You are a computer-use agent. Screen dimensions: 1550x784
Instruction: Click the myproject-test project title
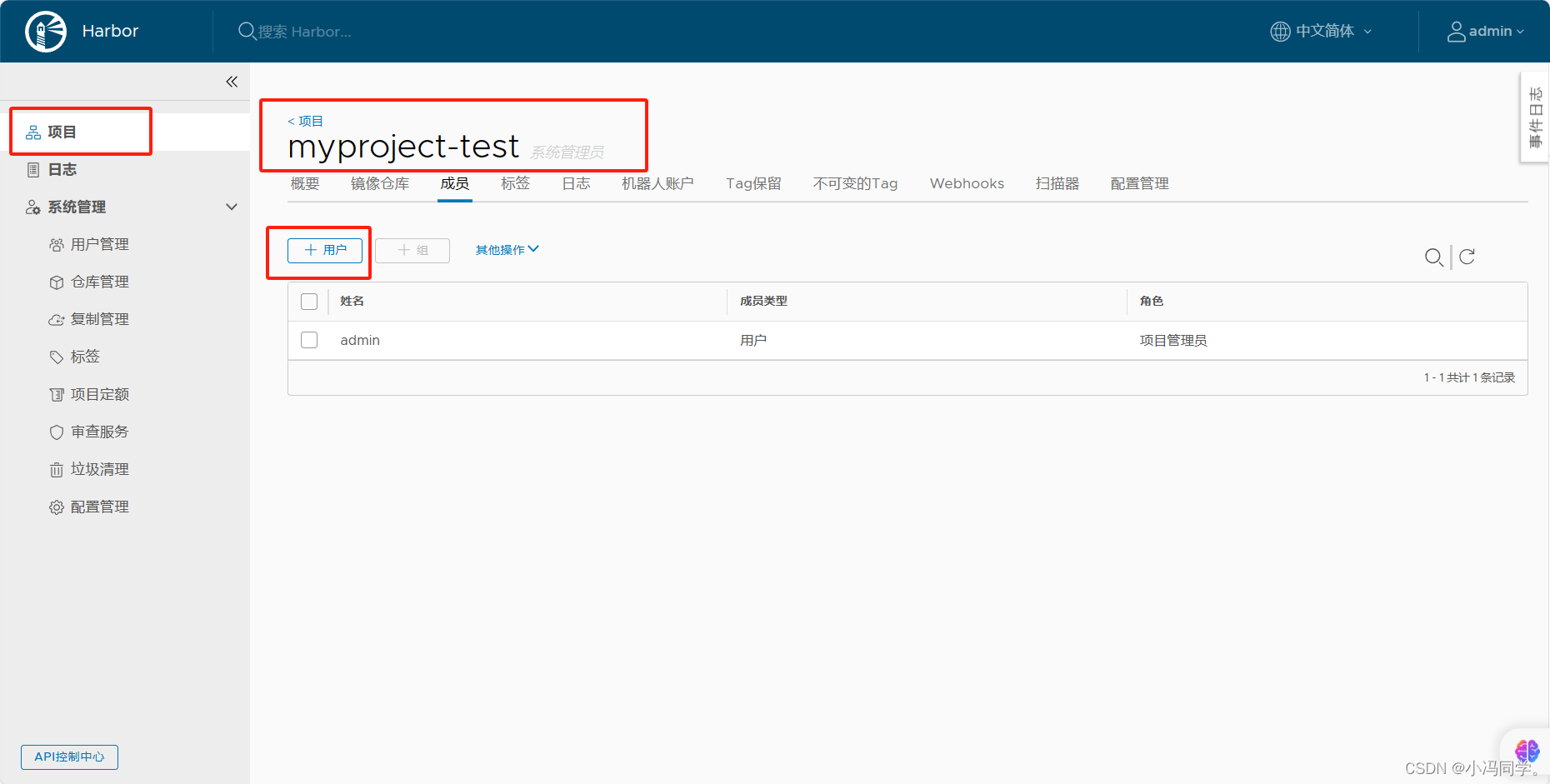click(403, 147)
